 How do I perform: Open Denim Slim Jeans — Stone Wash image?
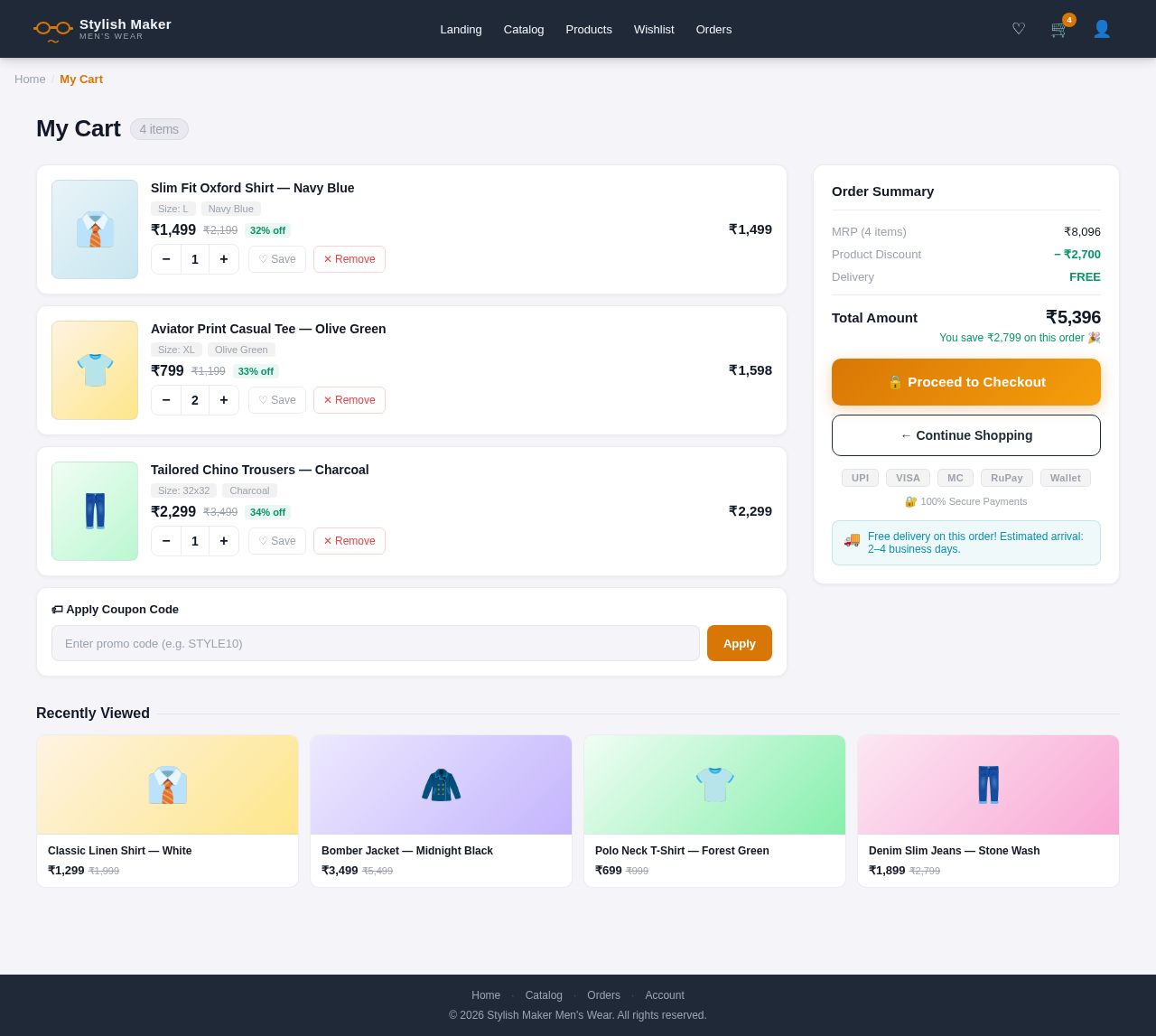click(988, 785)
